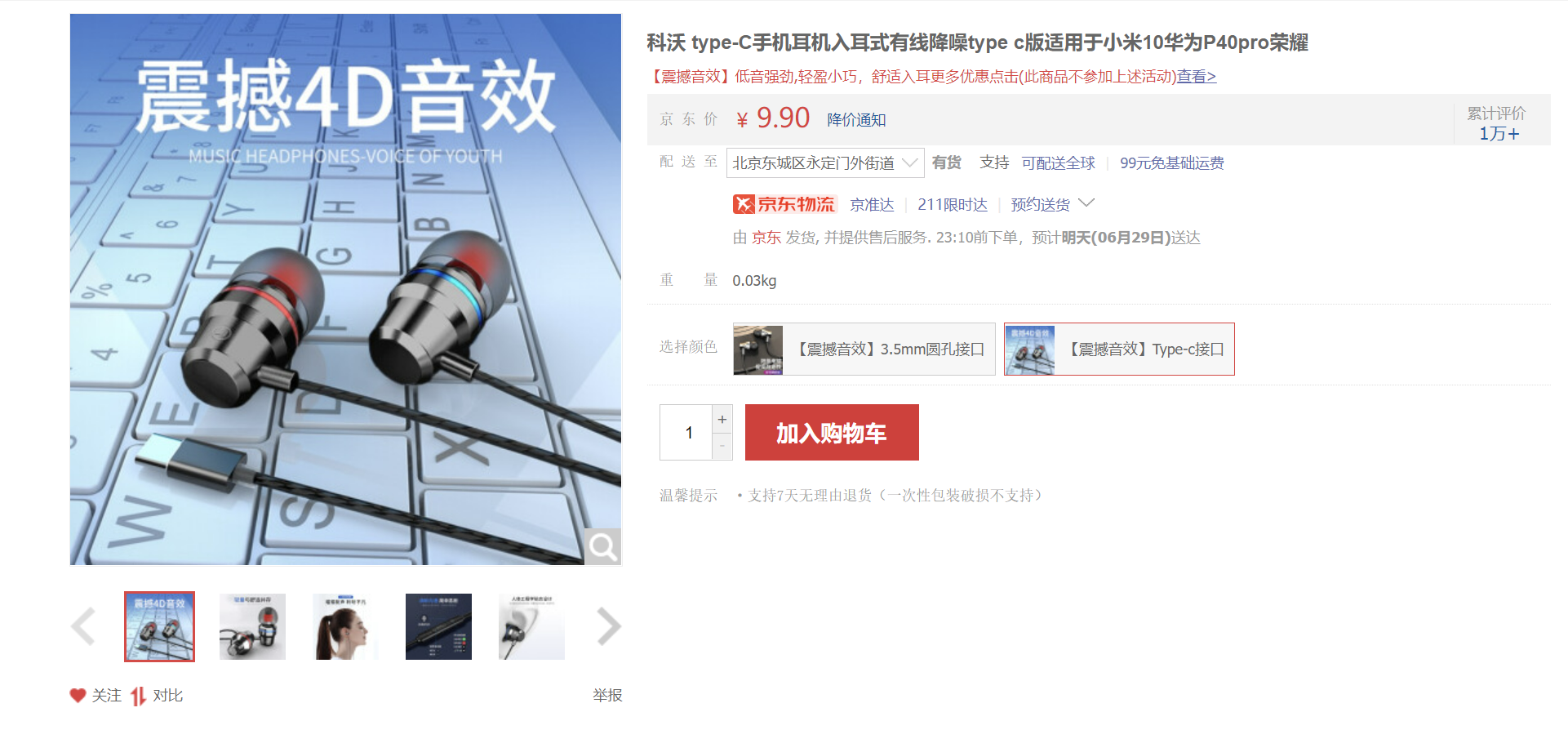Click the 加入购物车 button
Screen dimensions: 1568x730
pyautogui.click(x=832, y=432)
